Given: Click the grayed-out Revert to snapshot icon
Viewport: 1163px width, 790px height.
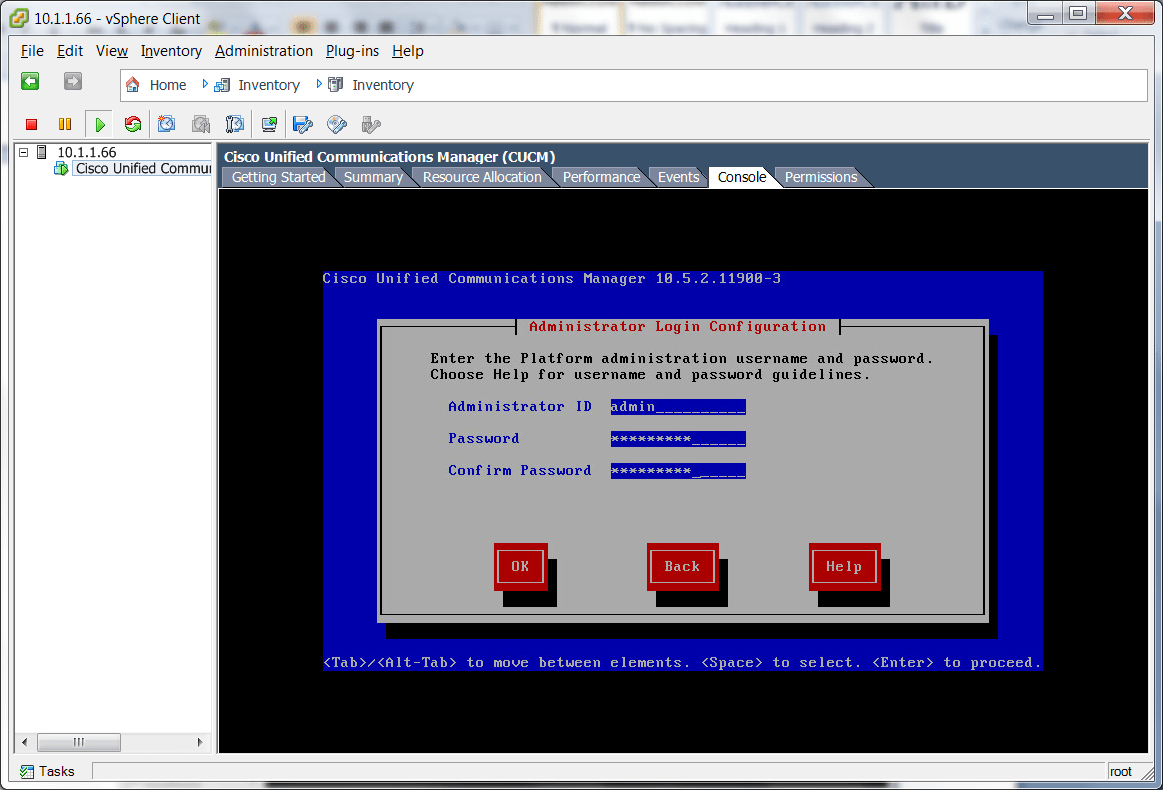Looking at the screenshot, I should coord(201,124).
